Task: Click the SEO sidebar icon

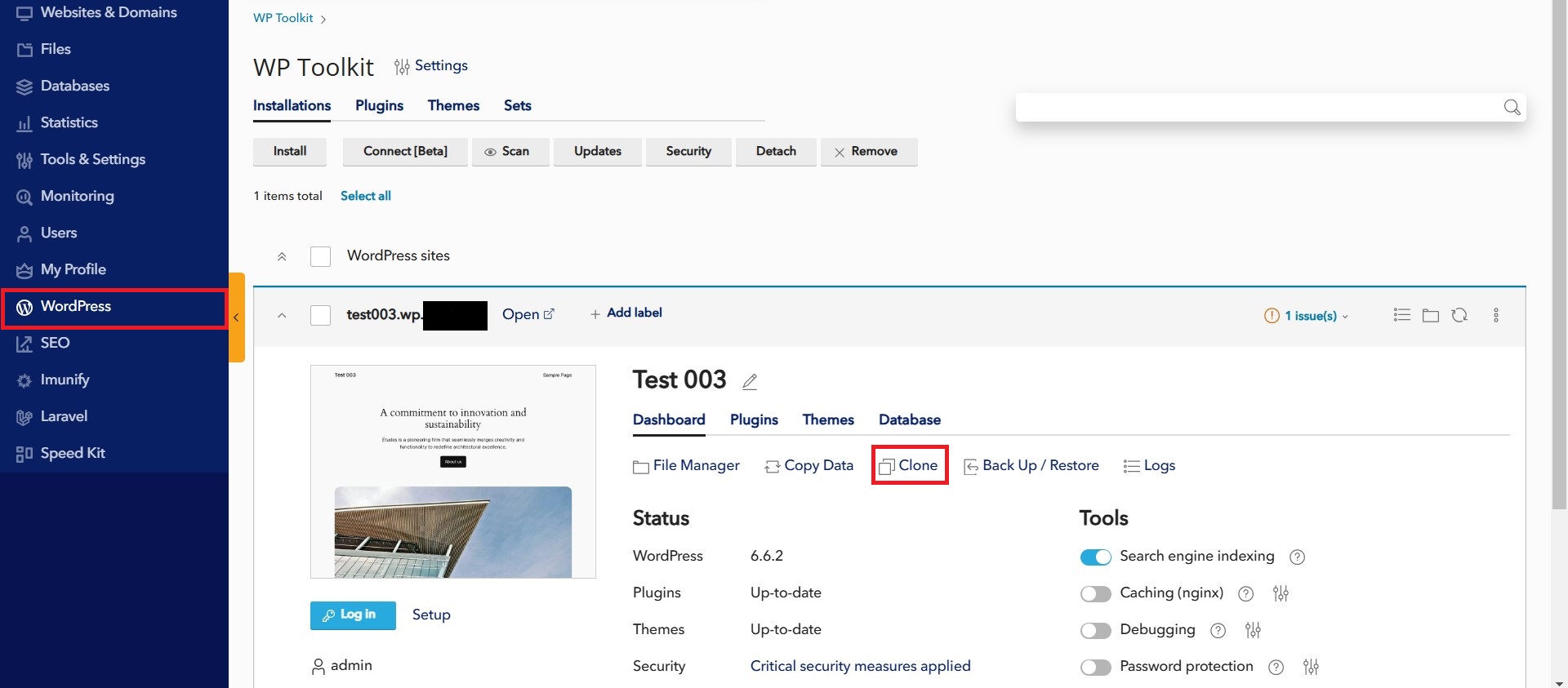Action: click(24, 344)
